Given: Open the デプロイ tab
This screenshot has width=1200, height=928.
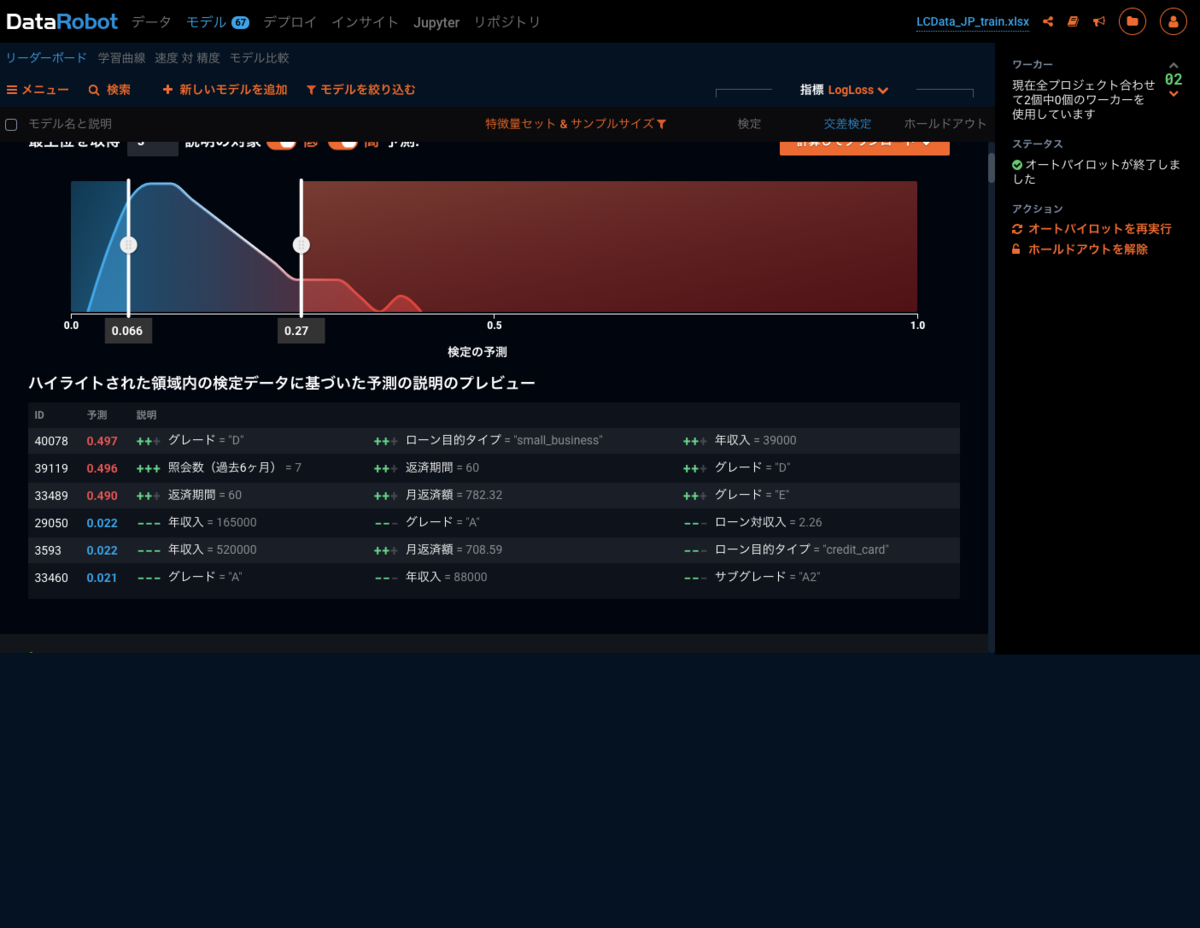Looking at the screenshot, I should (290, 22).
